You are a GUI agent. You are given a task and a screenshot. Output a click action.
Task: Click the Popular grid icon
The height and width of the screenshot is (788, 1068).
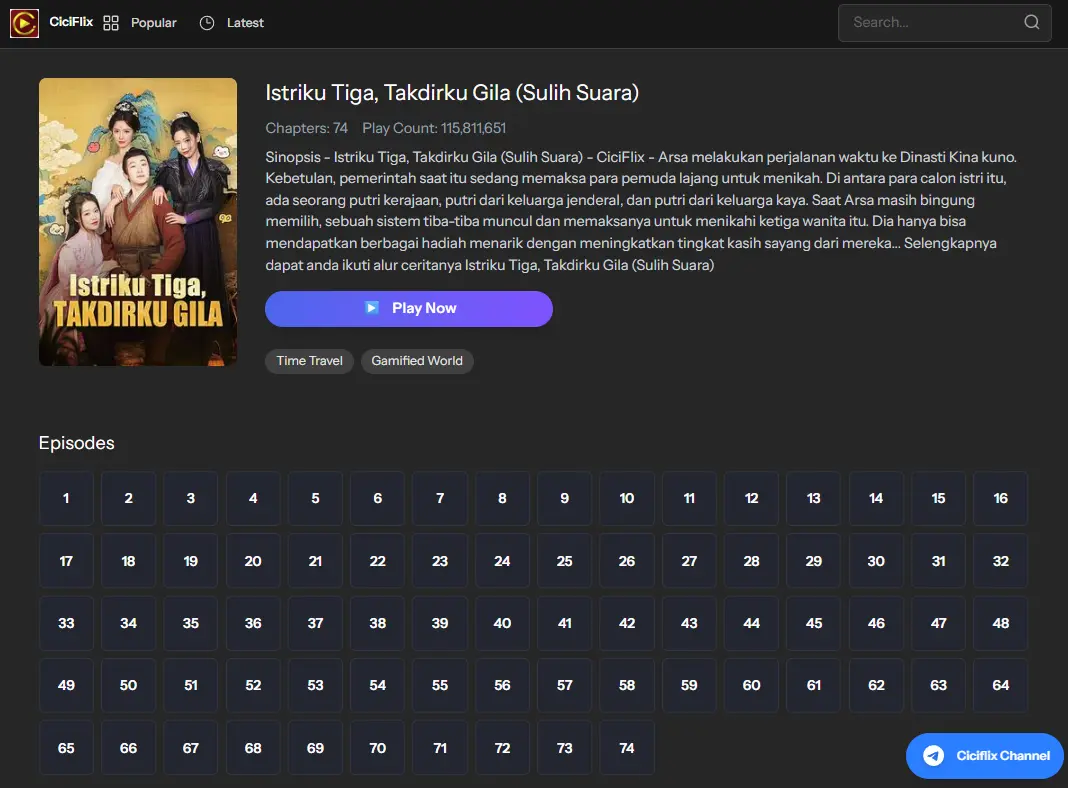click(x=111, y=23)
